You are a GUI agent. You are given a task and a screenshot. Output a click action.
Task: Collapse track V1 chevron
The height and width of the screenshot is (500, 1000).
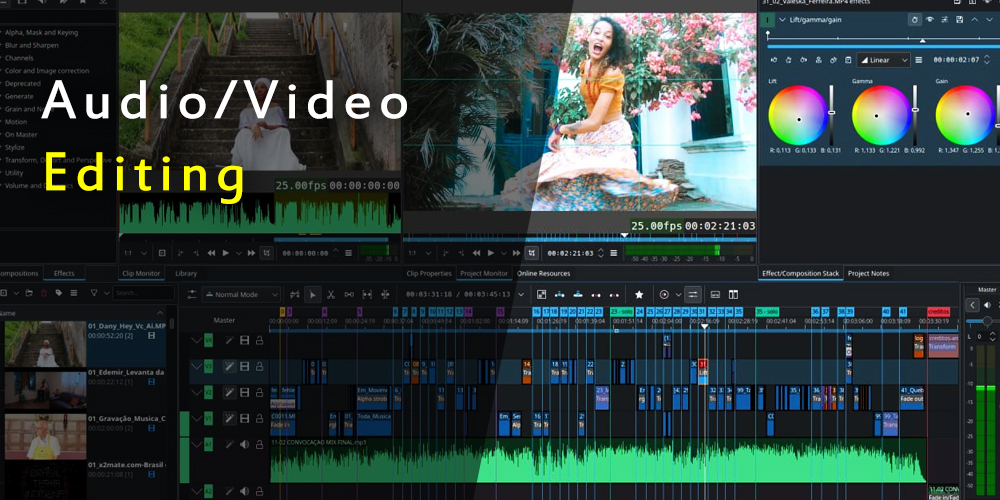196,418
